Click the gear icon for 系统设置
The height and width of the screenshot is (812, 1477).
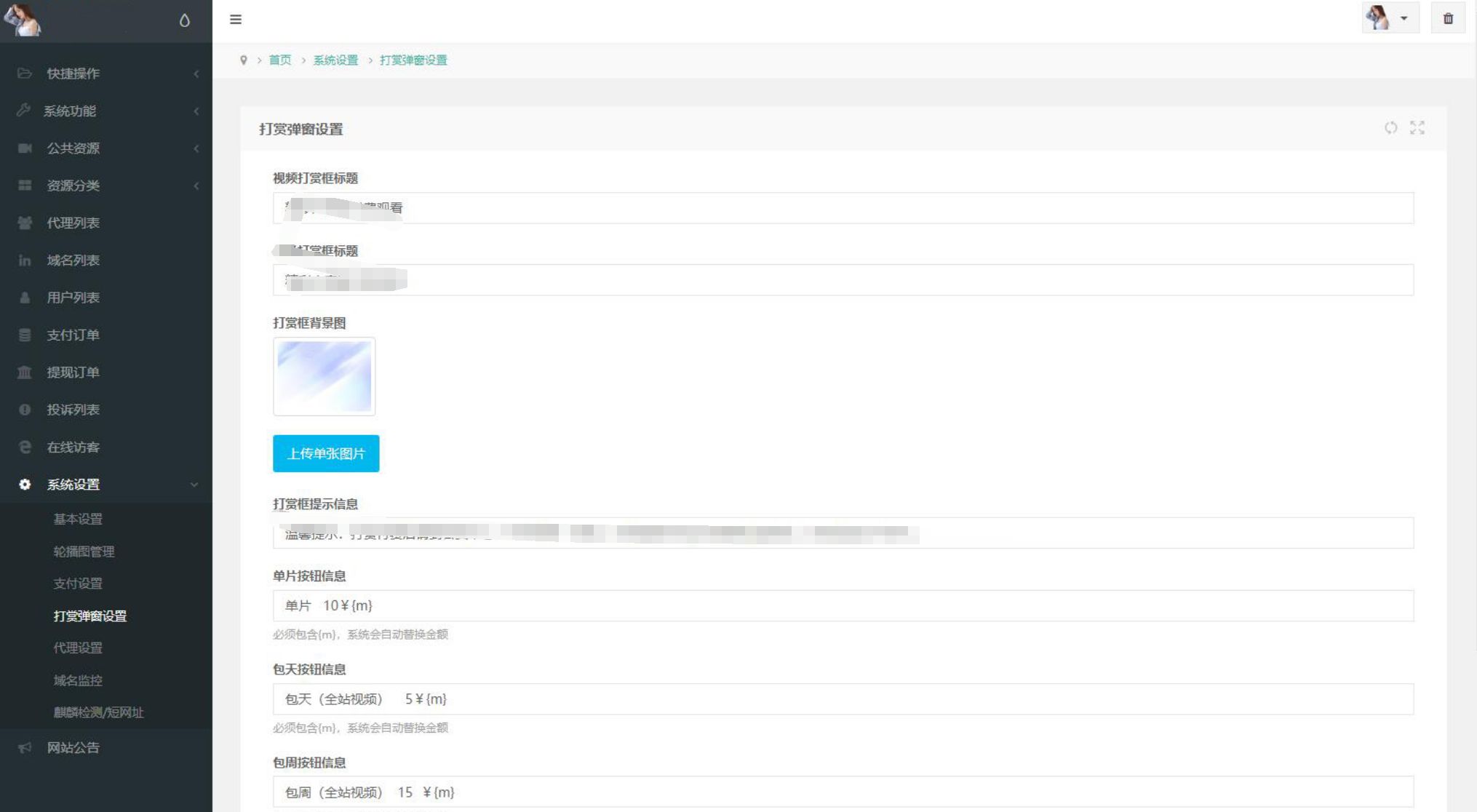(x=24, y=484)
